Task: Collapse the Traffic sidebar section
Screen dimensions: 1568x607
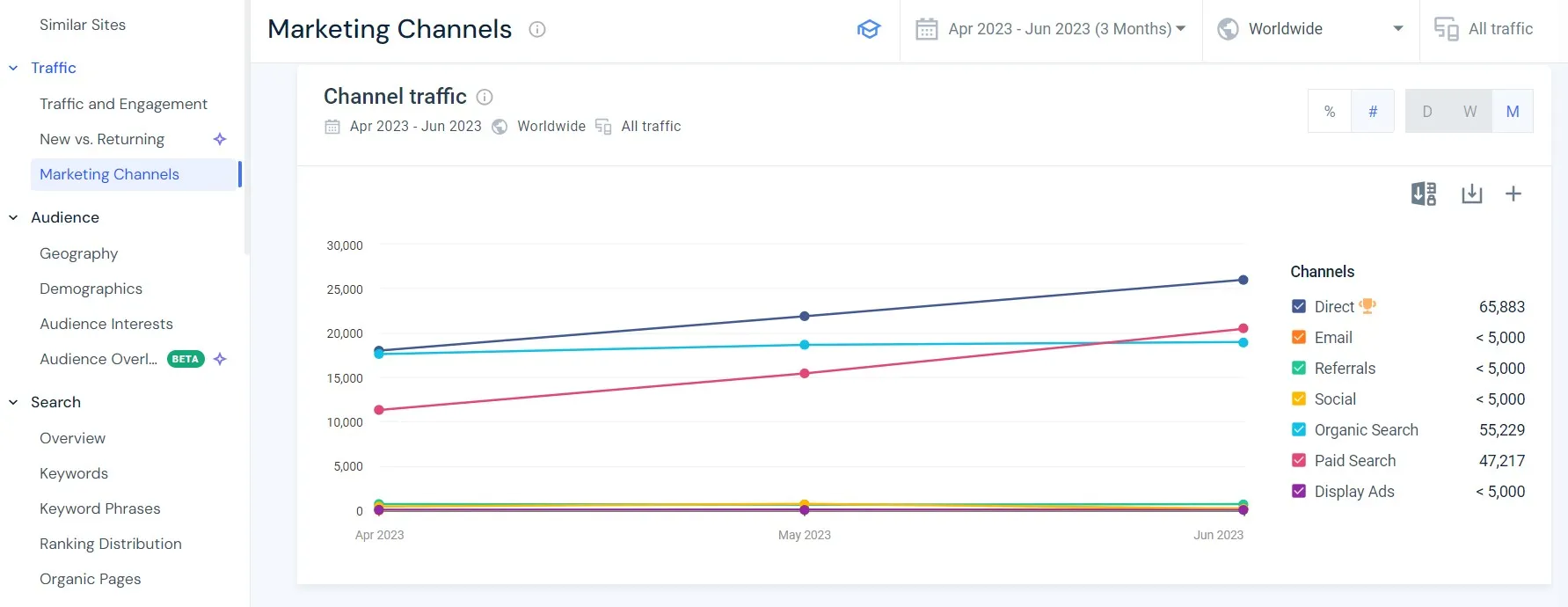Action: pyautogui.click(x=13, y=68)
